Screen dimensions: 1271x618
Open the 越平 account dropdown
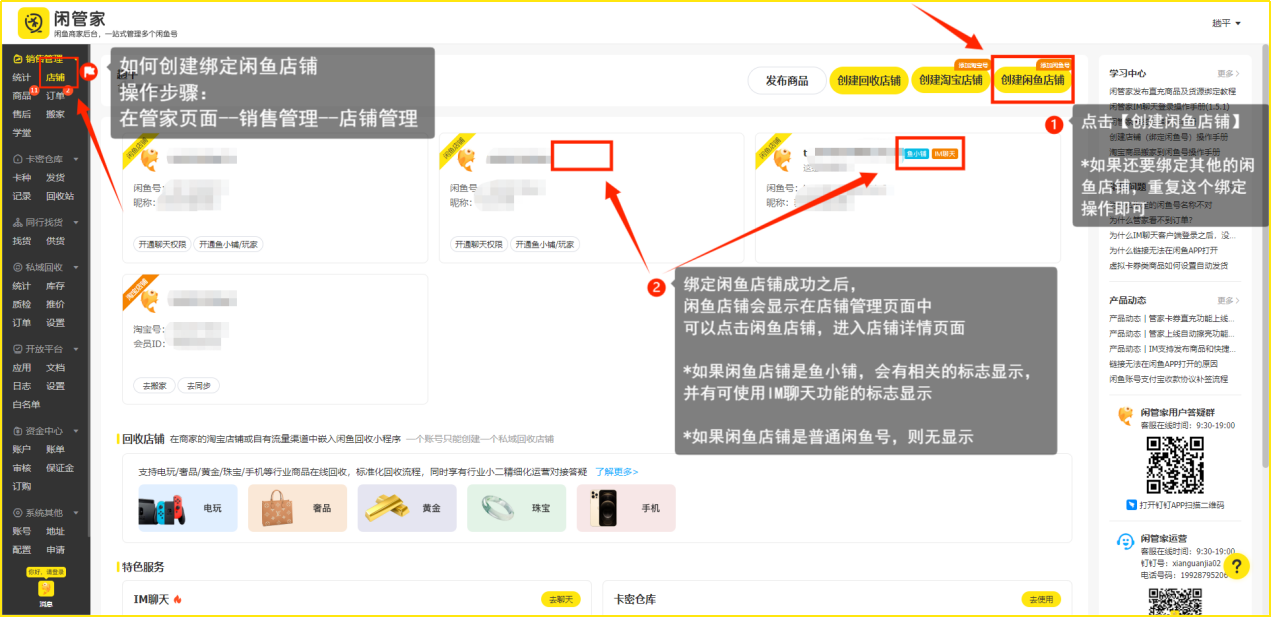1226,23
